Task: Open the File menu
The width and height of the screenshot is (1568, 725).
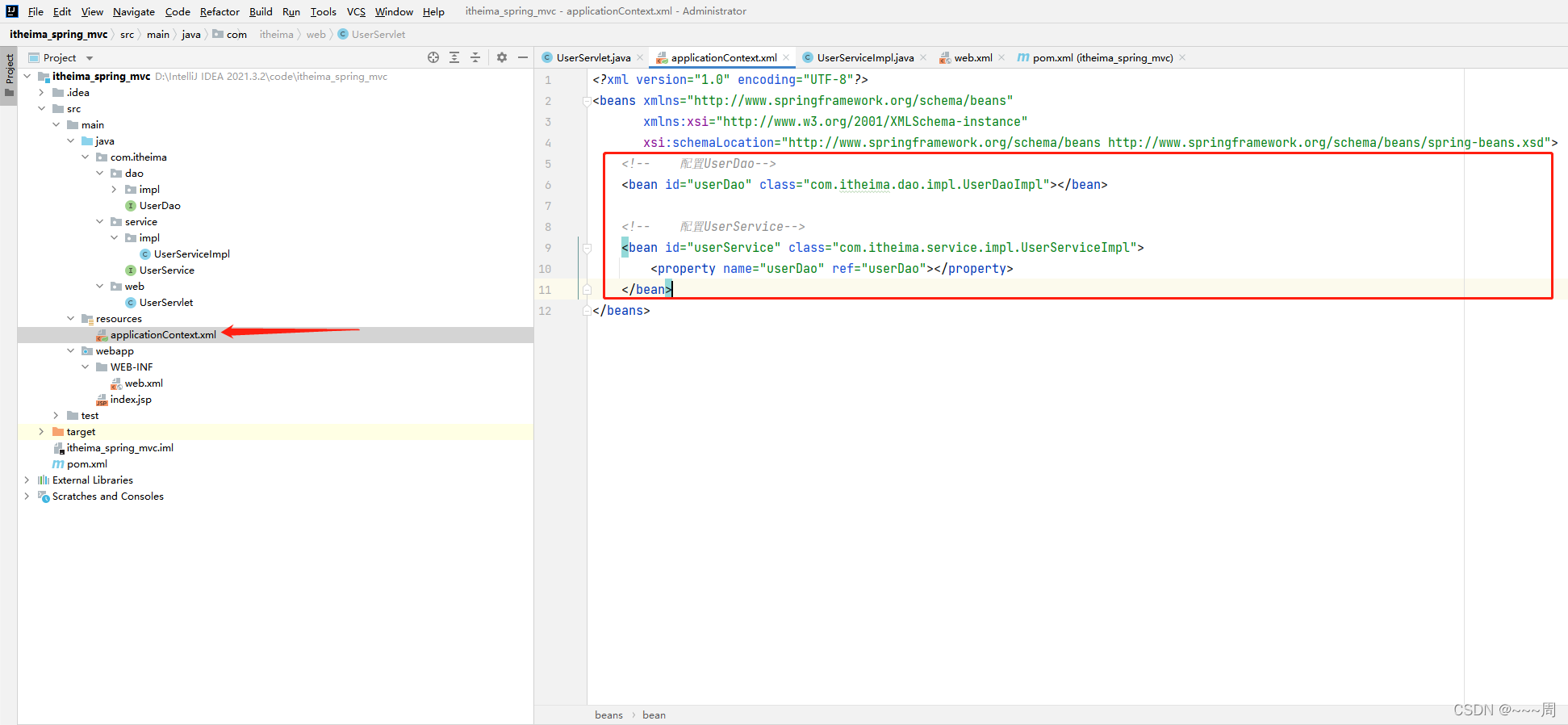Action: [36, 11]
